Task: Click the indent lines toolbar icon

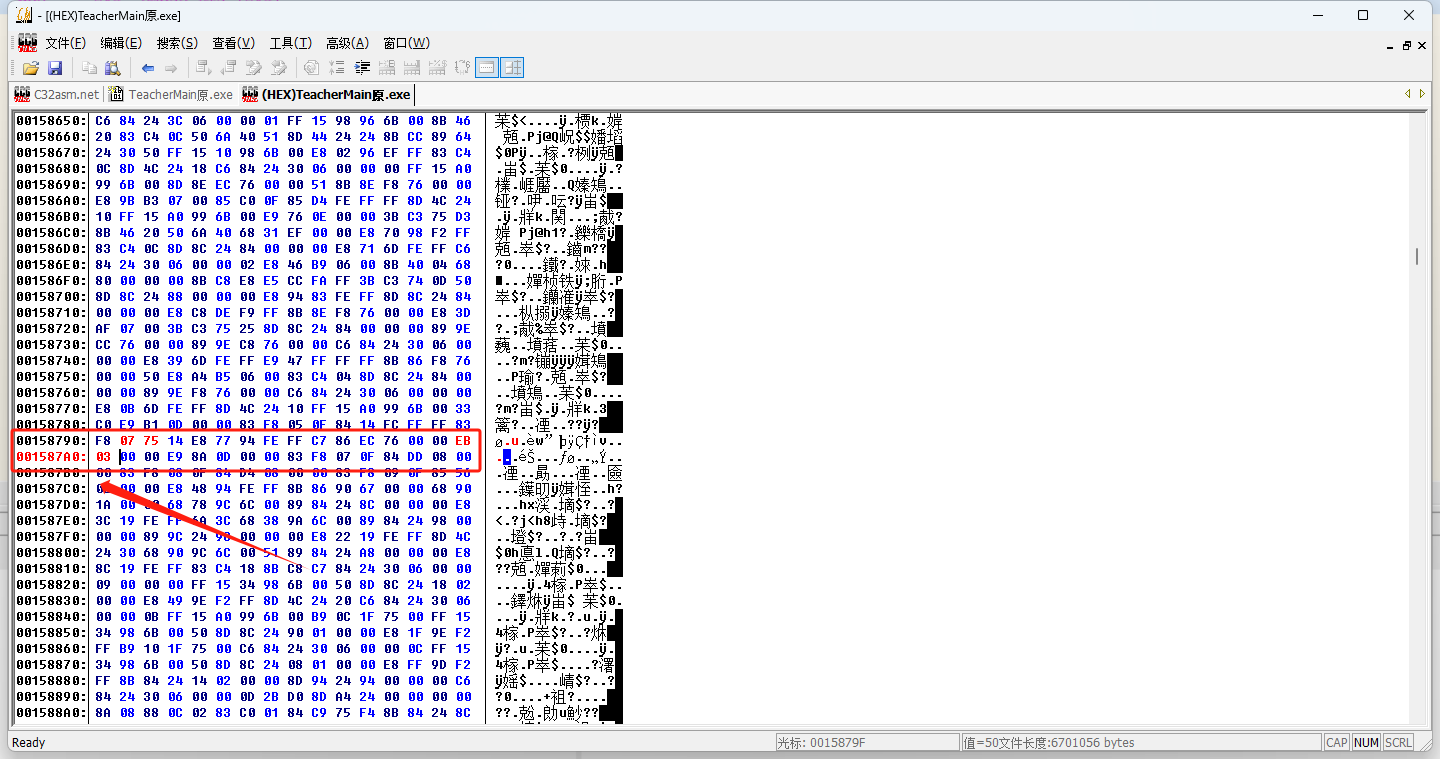Action: (363, 68)
